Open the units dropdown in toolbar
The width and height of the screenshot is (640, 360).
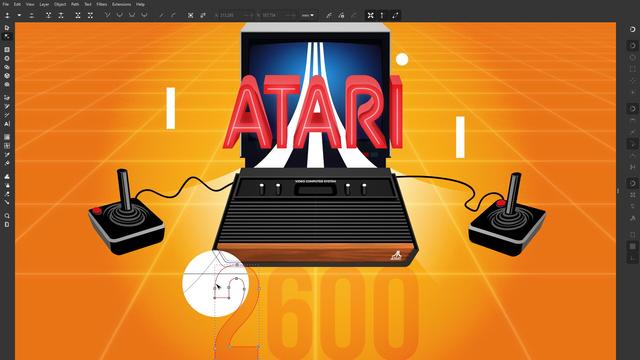(x=308, y=16)
